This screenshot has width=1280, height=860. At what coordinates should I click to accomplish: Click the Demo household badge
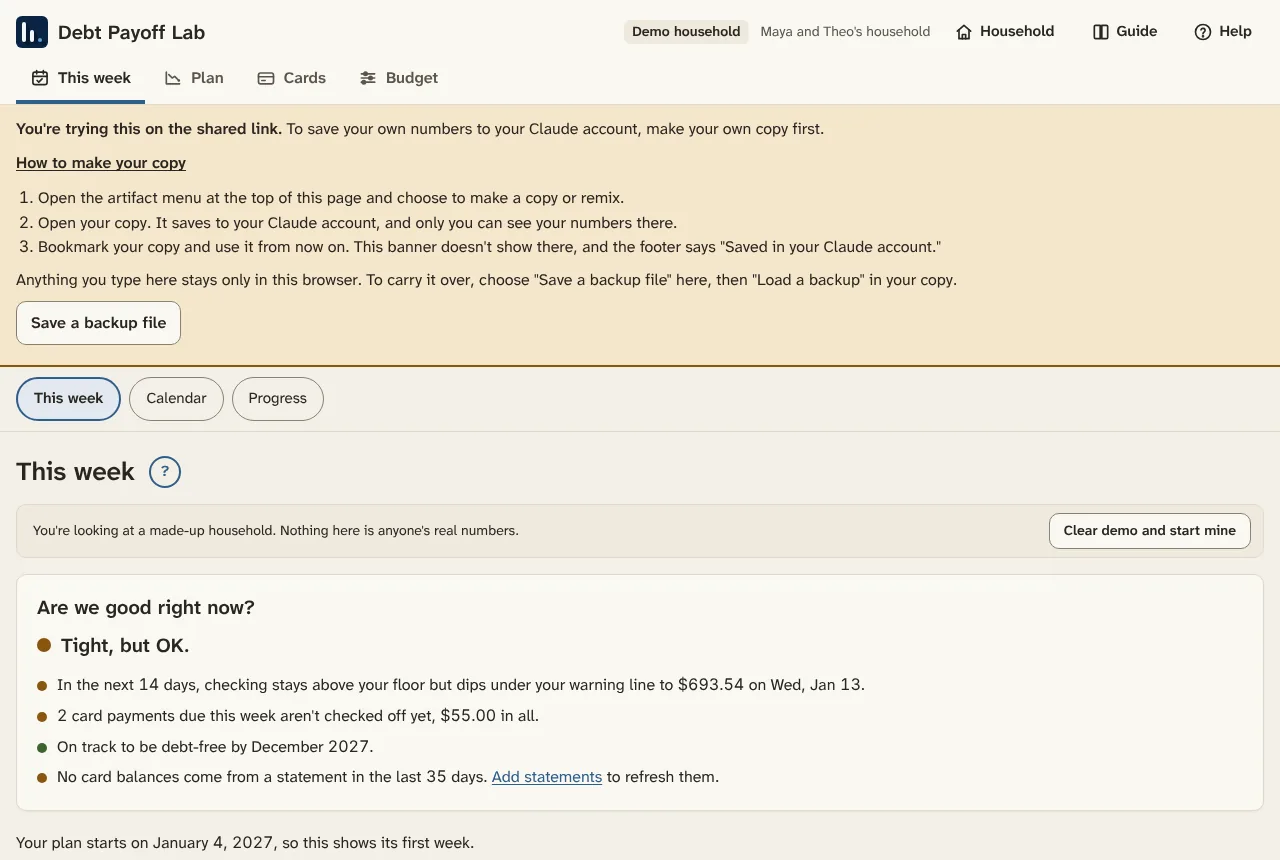click(x=686, y=32)
